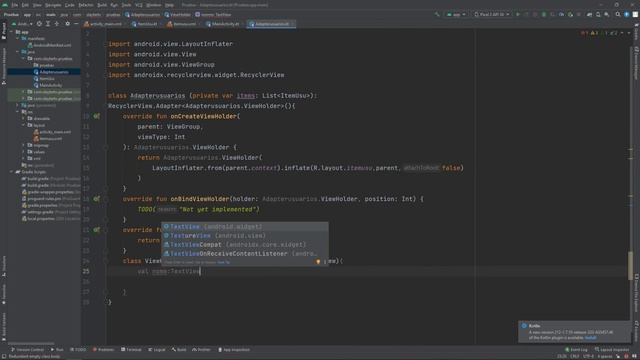This screenshot has height=360, width=640.
Task: Collapse the Gradle Scripts node
Action: pyautogui.click(x=12, y=172)
